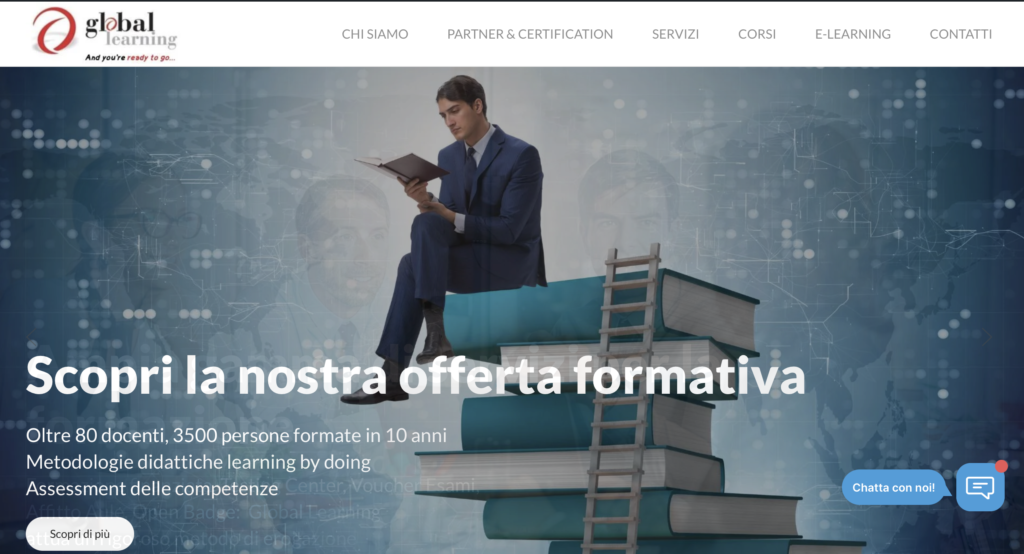1024x554 pixels.
Task: Click the man reading a book
Action: (x=457, y=235)
